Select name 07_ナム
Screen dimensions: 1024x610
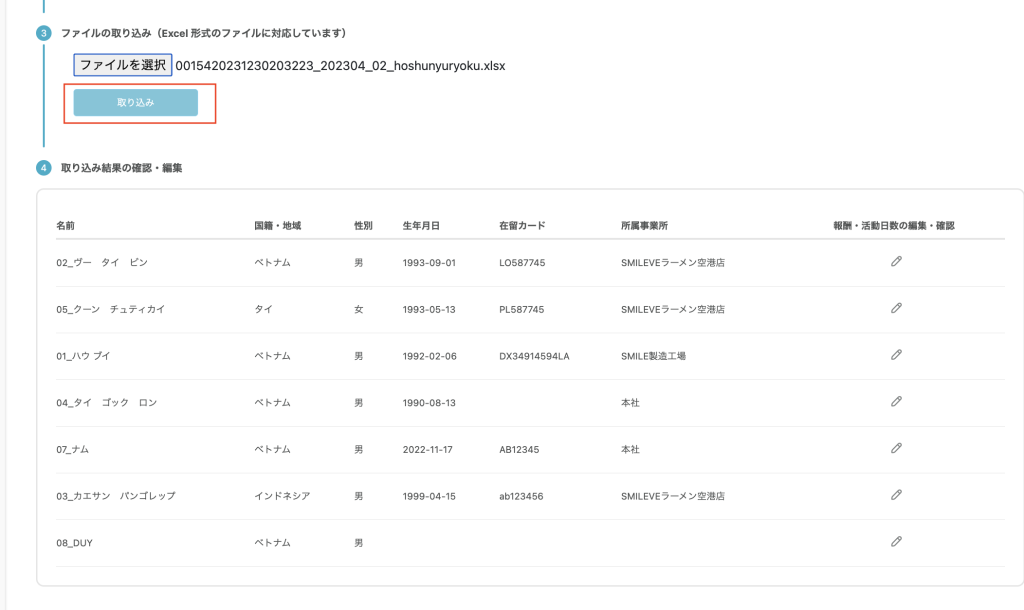[x=72, y=449]
